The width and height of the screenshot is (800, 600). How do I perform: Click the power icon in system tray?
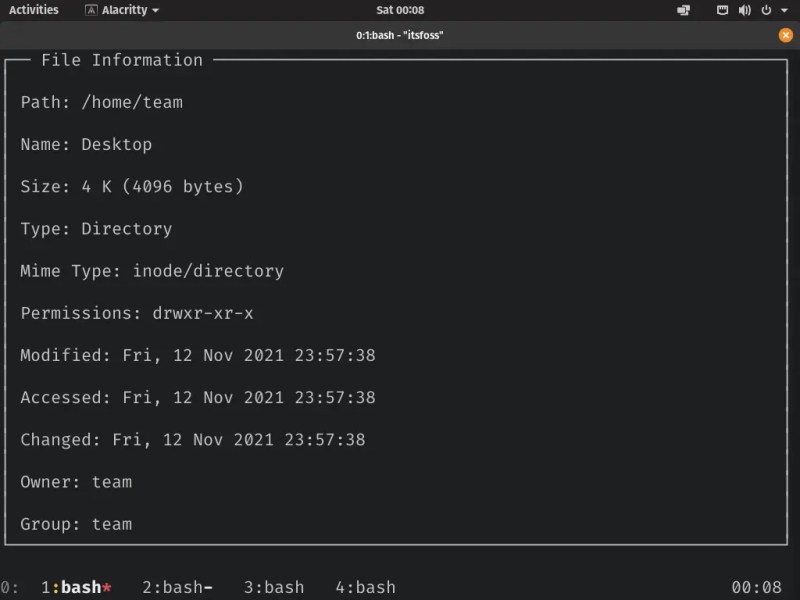[766, 10]
